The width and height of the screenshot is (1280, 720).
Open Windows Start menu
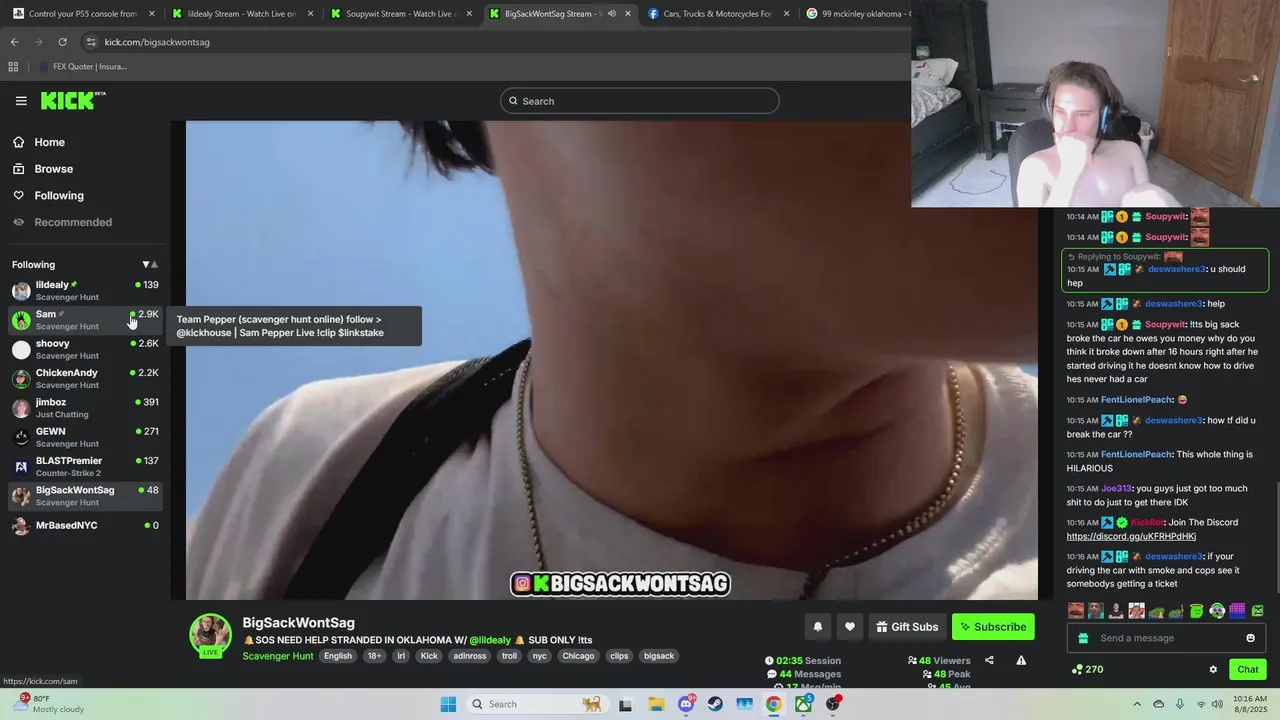tap(448, 704)
